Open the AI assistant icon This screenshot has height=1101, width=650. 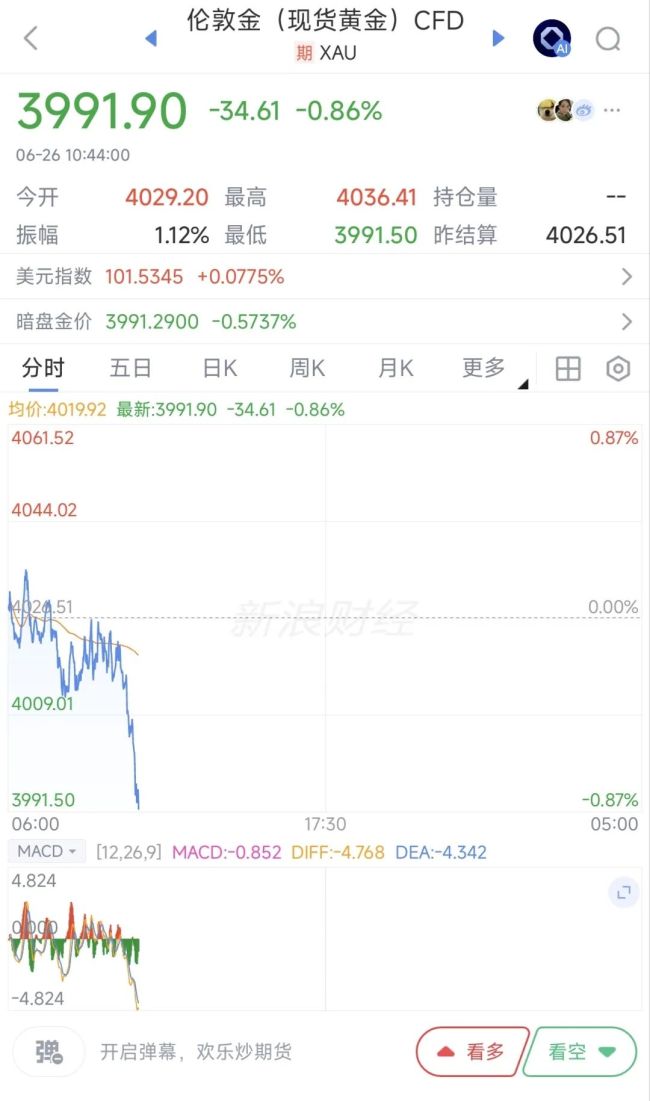tap(552, 38)
